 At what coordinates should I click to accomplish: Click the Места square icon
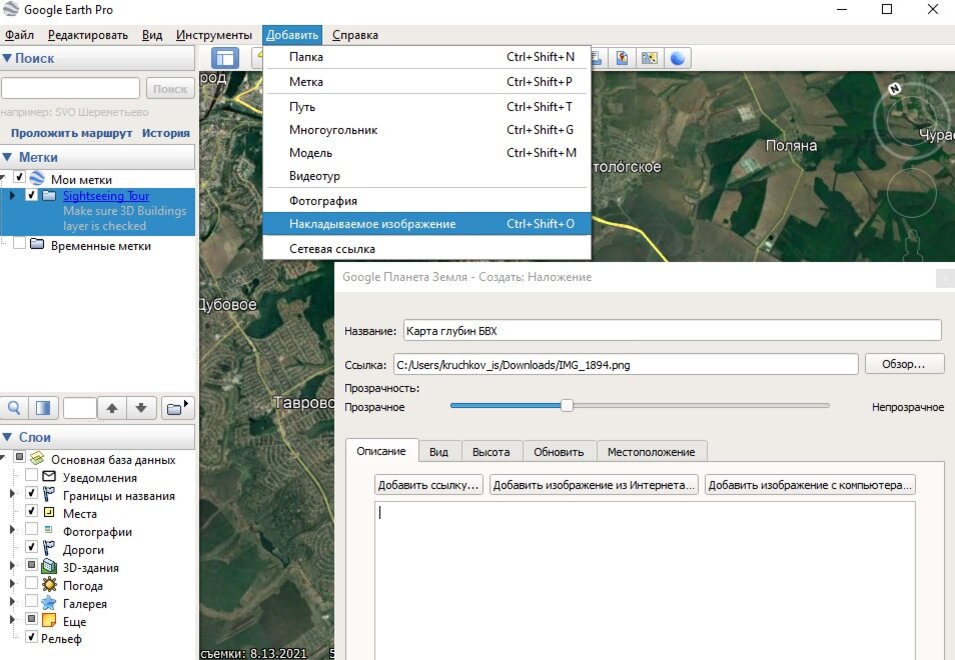[49, 512]
